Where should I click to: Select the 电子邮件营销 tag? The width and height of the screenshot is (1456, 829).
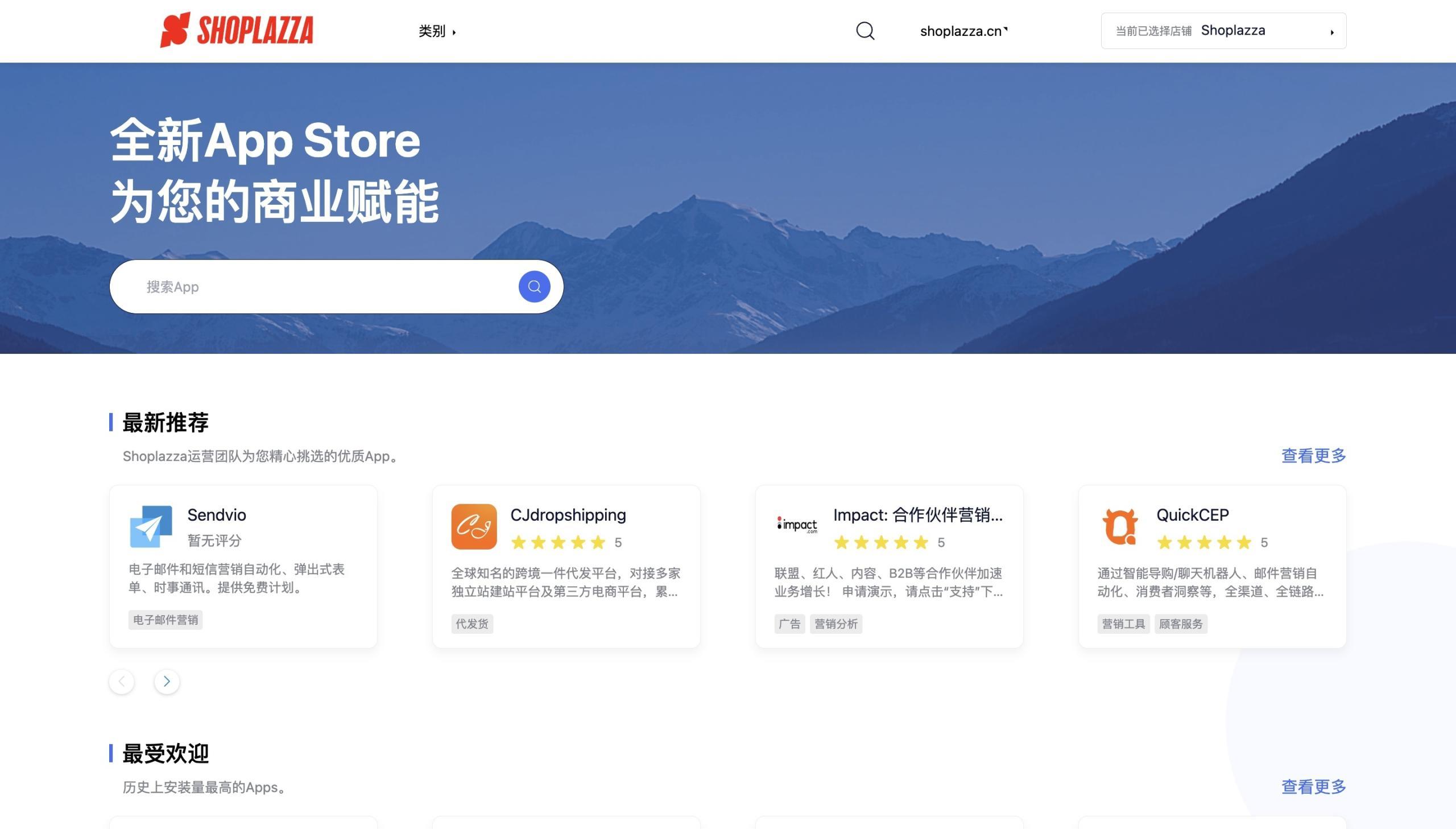[166, 620]
